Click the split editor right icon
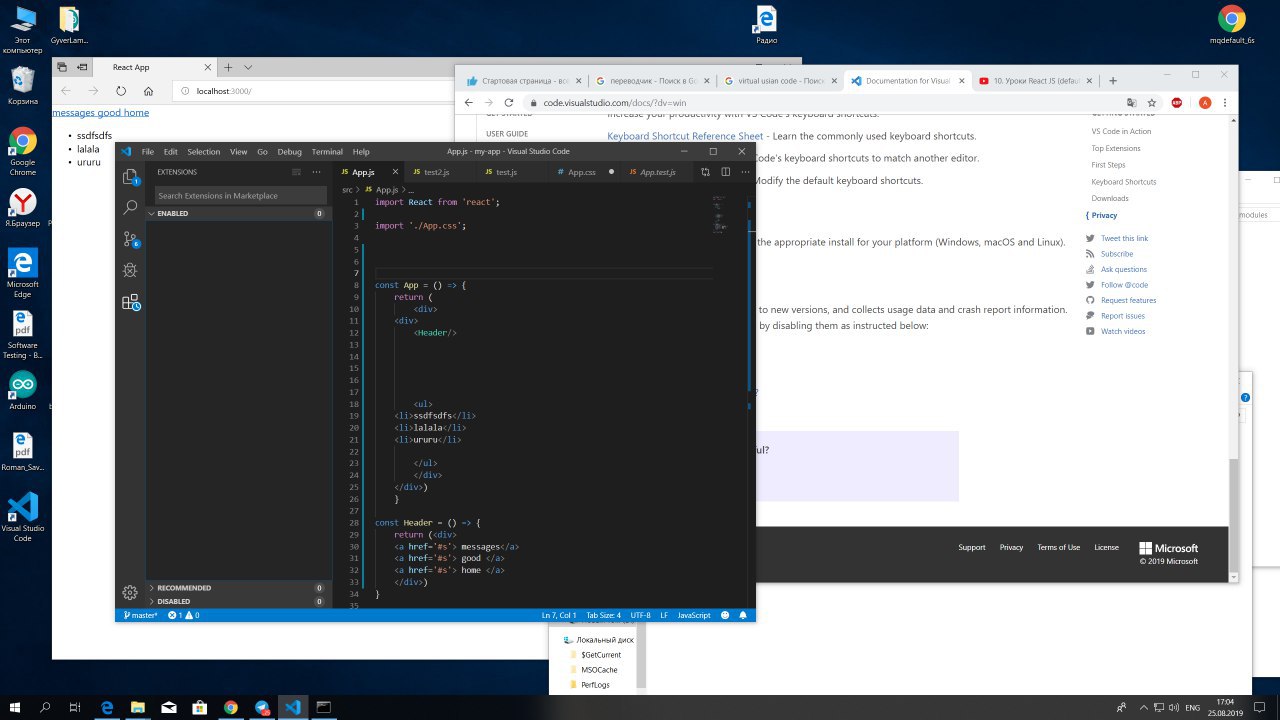This screenshot has width=1280, height=720. coord(725,172)
